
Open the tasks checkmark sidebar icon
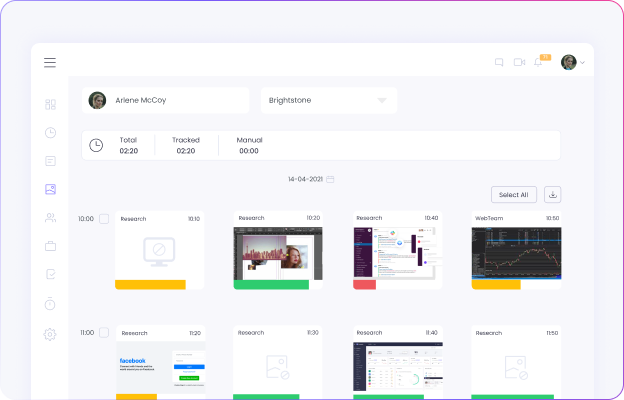[51, 274]
